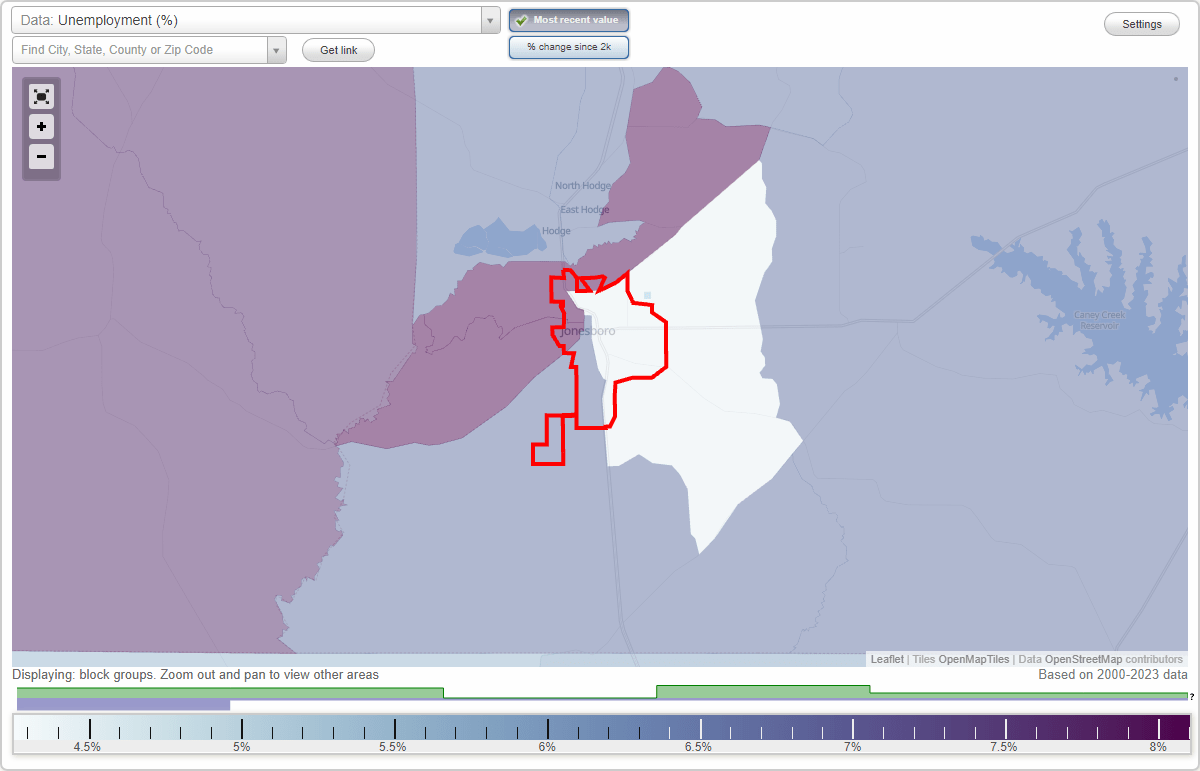
Task: Click the purple histogram bar below map
Action: click(123, 705)
